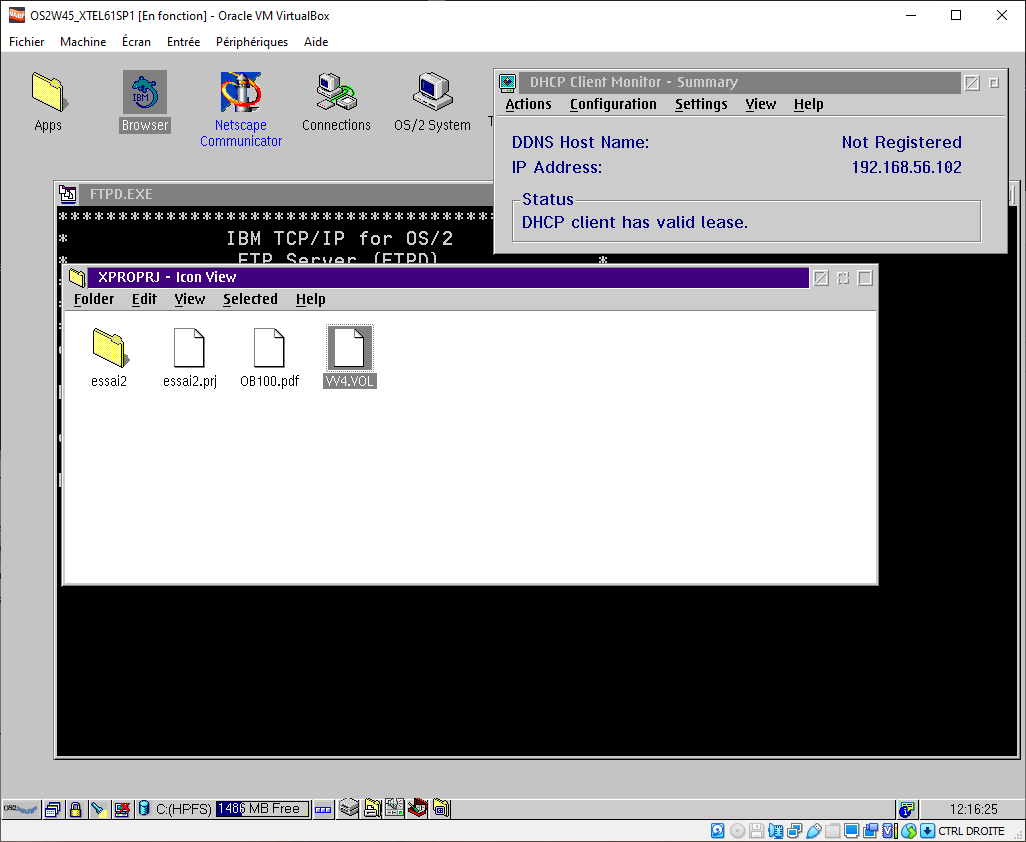Screen dimensions: 1026x842
Task: Click the OS/2 Warp button in WarpCenter
Action: pos(20,809)
